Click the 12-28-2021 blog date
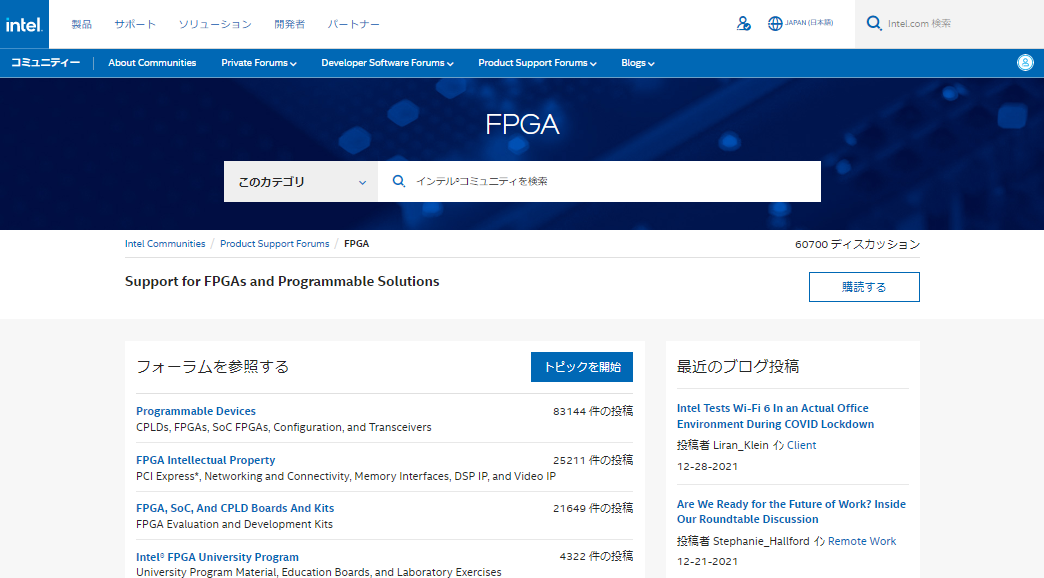 pos(707,466)
